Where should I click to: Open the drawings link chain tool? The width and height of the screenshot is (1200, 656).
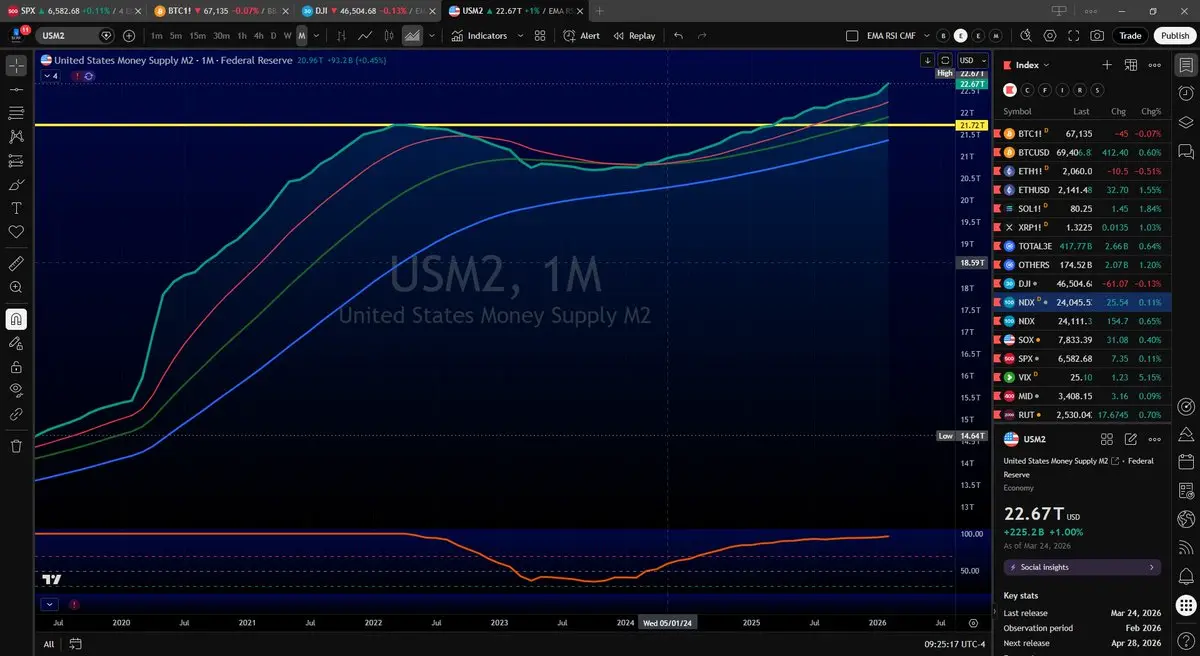(x=16, y=414)
